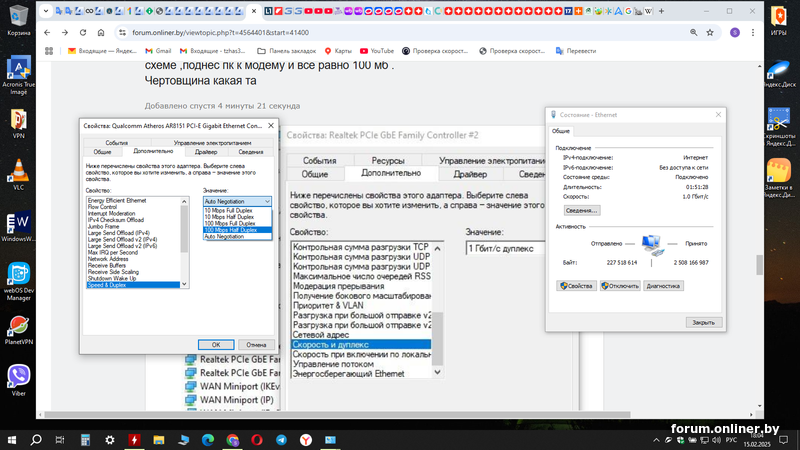This screenshot has height=450, width=800.
Task: Open the YouTube bookmark
Action: (x=377, y=51)
